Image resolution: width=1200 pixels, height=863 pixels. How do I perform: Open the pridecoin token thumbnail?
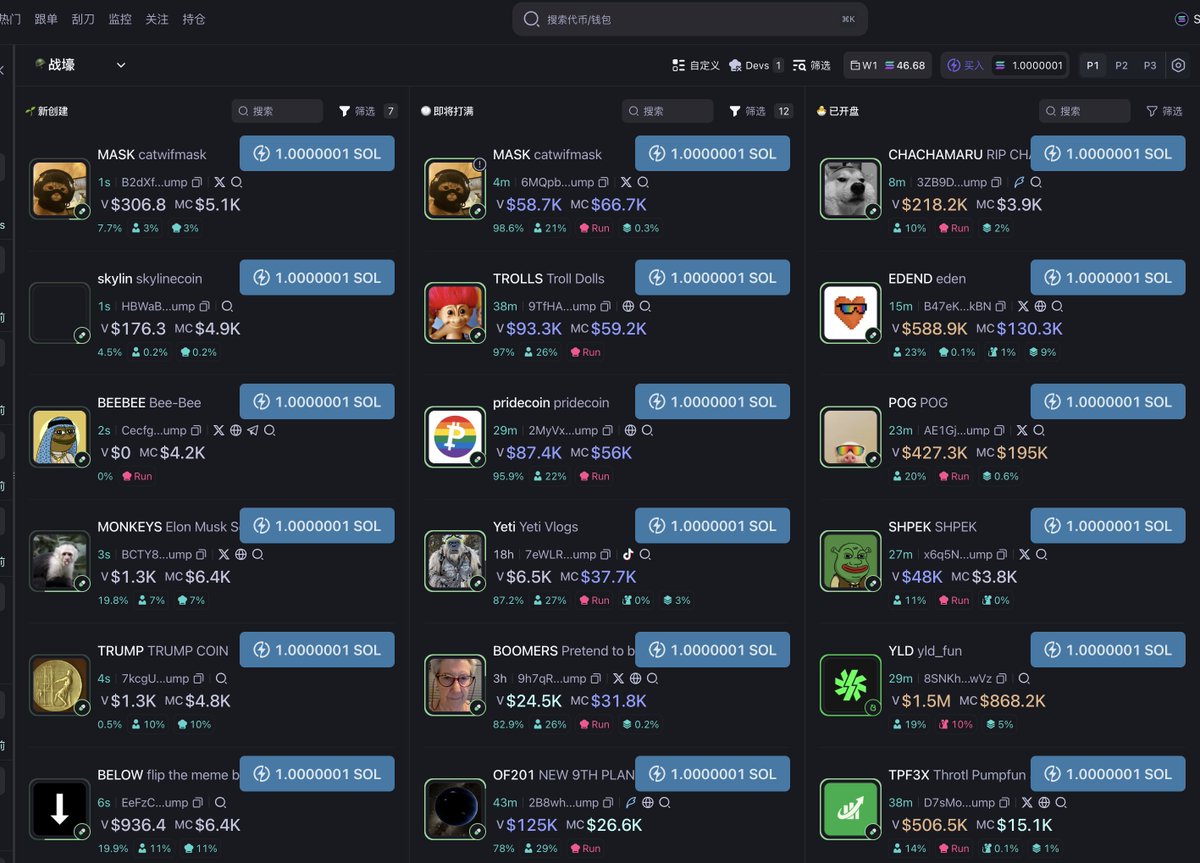455,437
